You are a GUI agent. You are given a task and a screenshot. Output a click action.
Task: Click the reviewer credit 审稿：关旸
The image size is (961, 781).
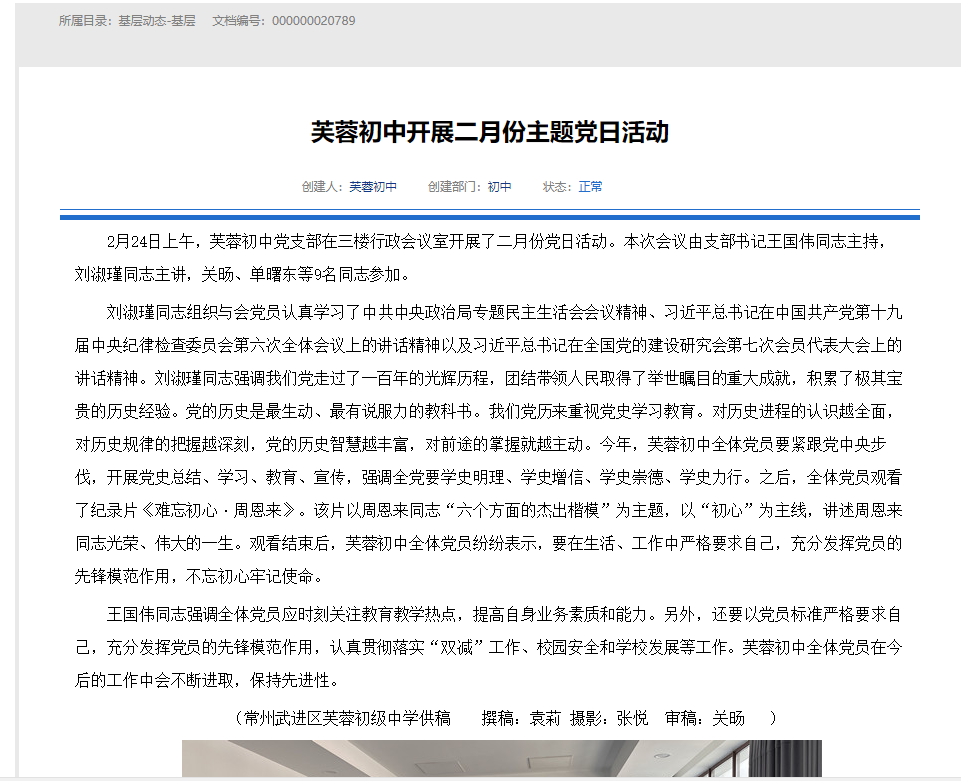click(705, 718)
